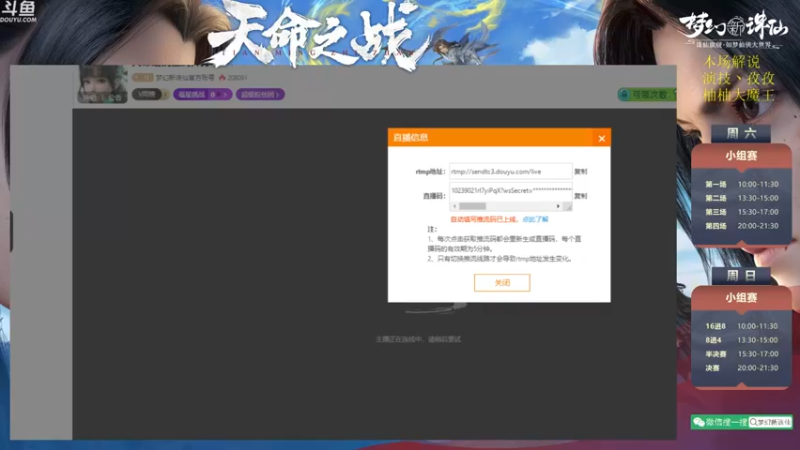
Task: Click the 关闭 button in the dialog
Action: [502, 283]
